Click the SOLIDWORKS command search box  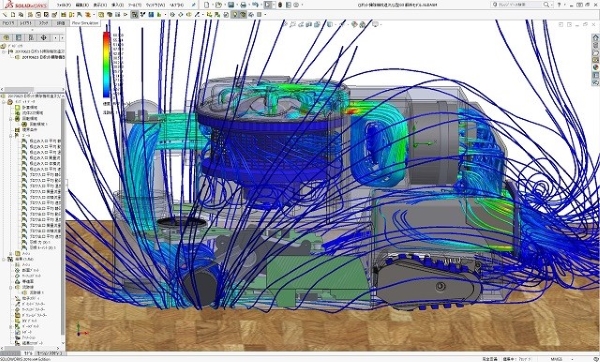(x=521, y=5)
